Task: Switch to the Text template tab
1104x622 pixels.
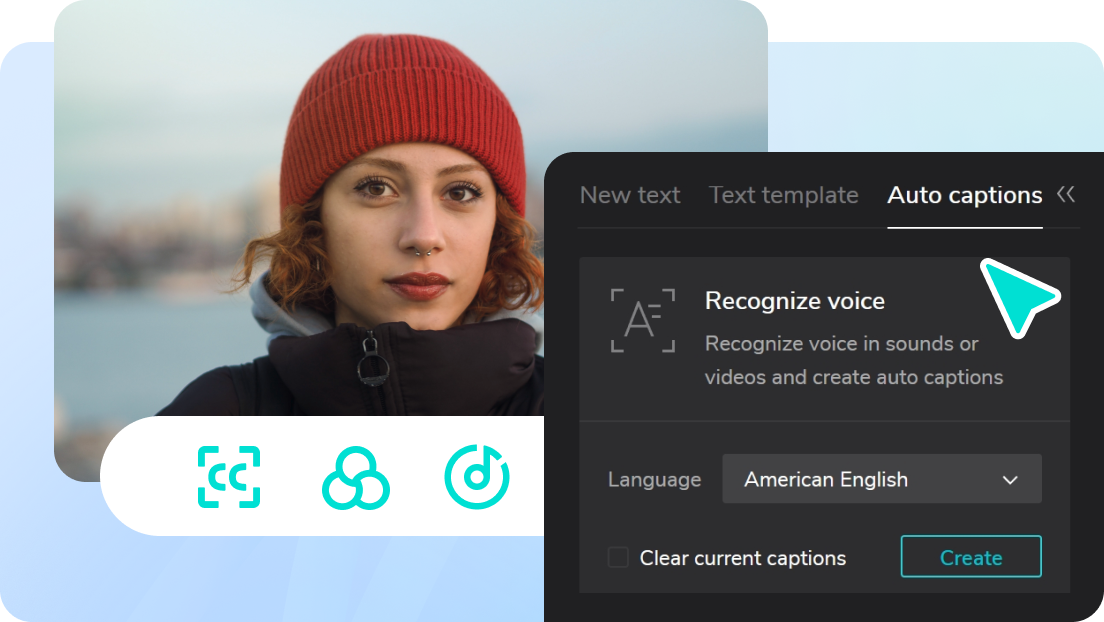Action: point(783,195)
